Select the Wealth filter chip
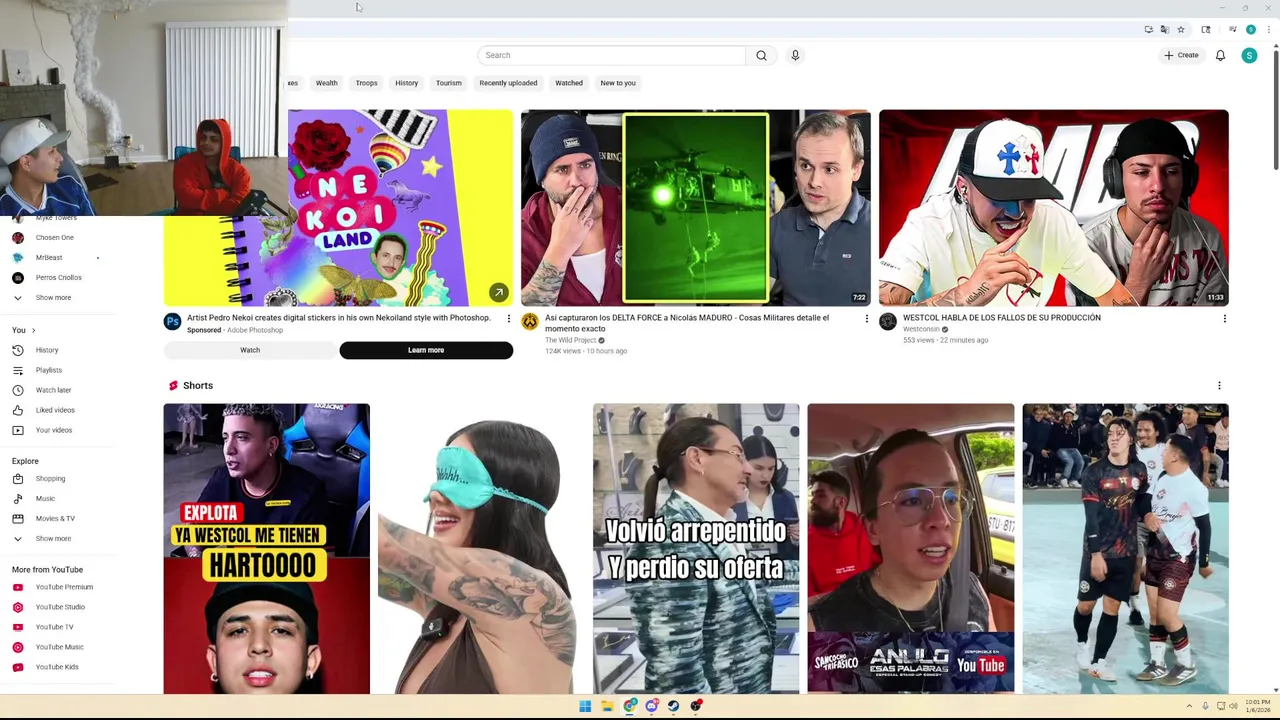1280x720 pixels. pos(327,83)
